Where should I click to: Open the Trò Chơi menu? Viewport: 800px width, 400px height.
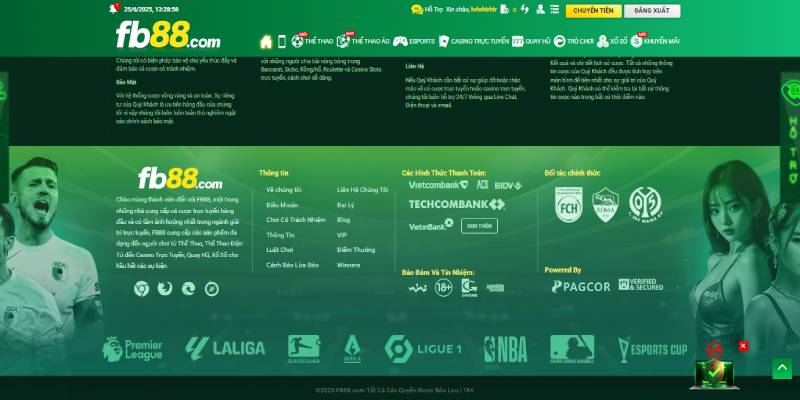573,41
